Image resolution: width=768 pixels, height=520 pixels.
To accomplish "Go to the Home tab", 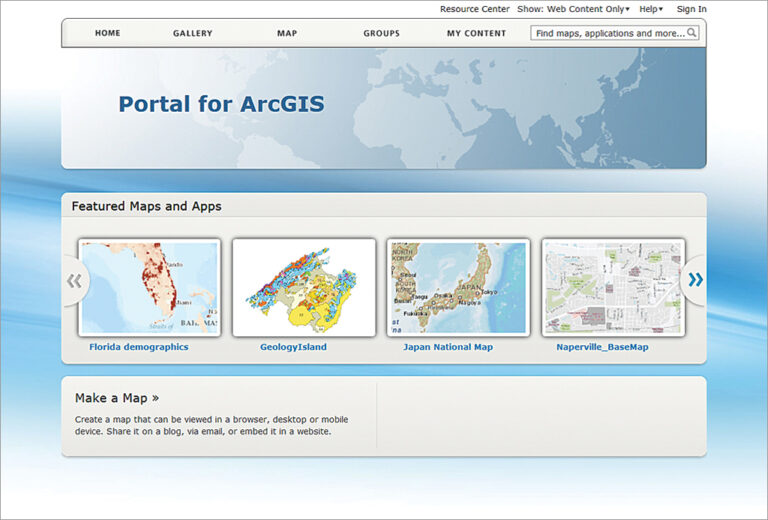I will click(x=108, y=33).
